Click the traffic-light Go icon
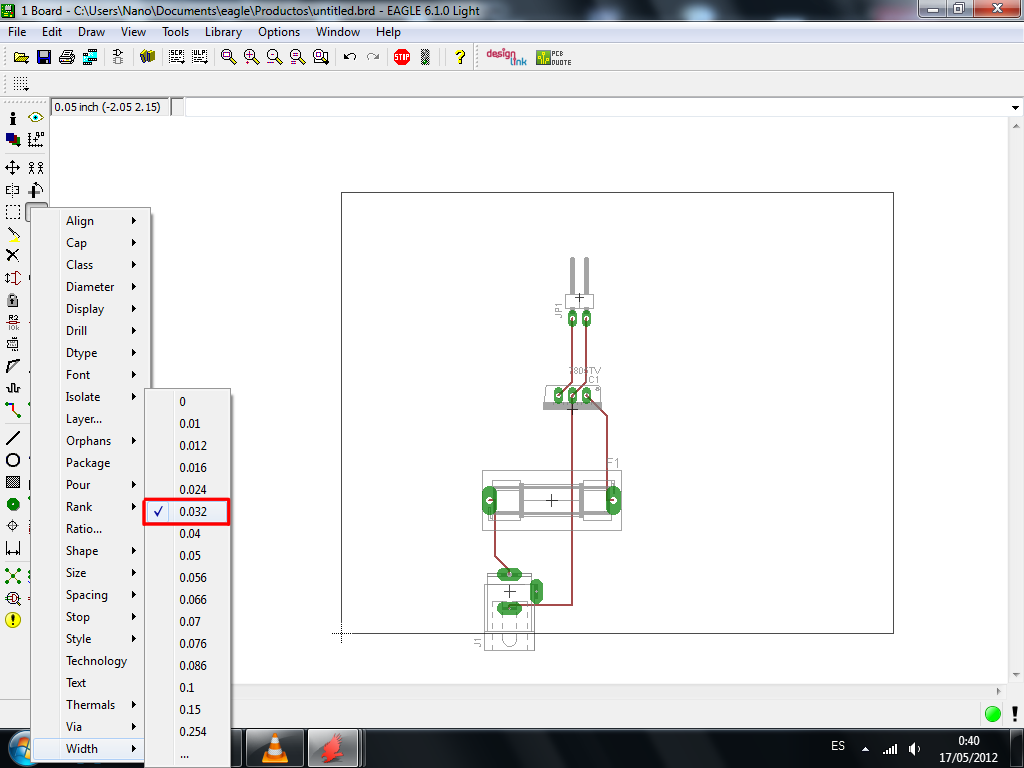Screen dimensions: 1024x768 point(425,57)
